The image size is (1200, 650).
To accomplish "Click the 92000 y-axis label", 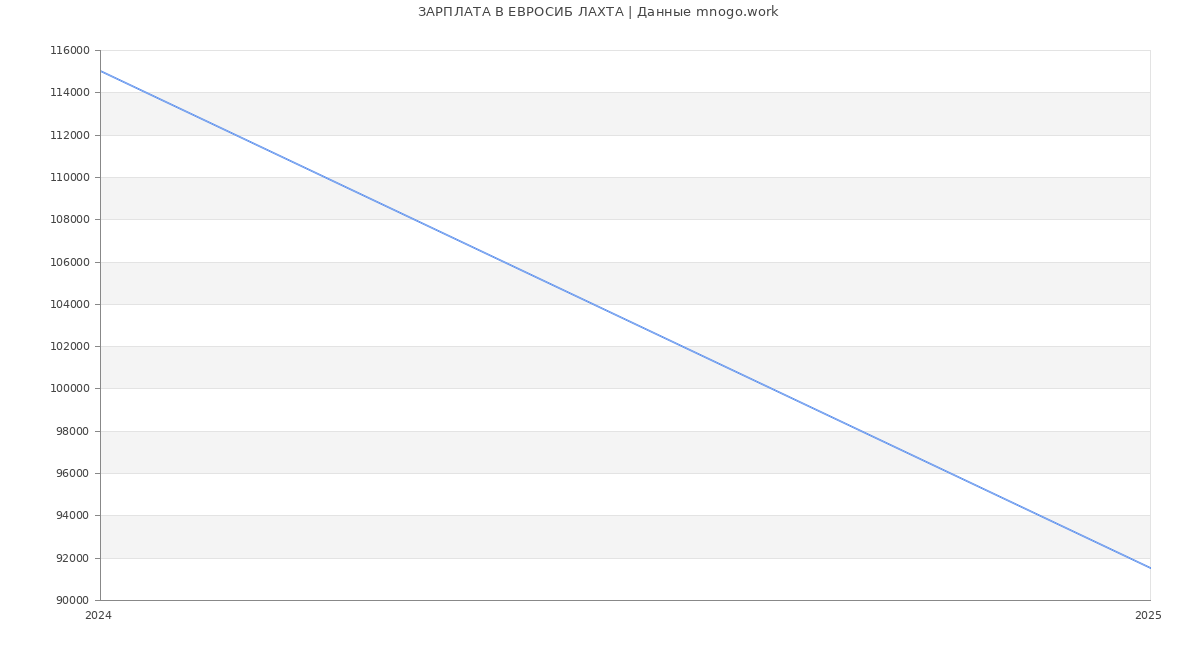I will [73, 558].
